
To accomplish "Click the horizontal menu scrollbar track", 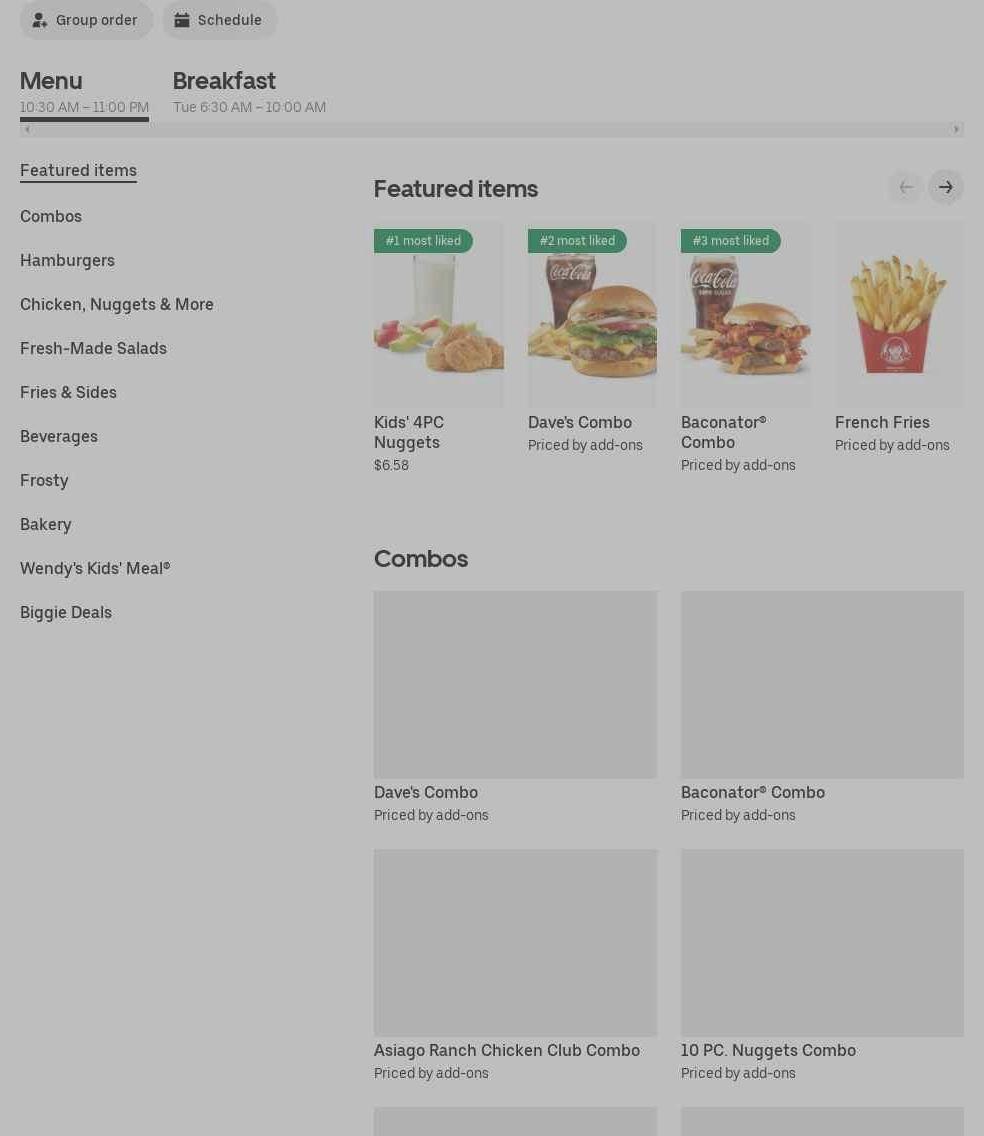I will point(491,130).
